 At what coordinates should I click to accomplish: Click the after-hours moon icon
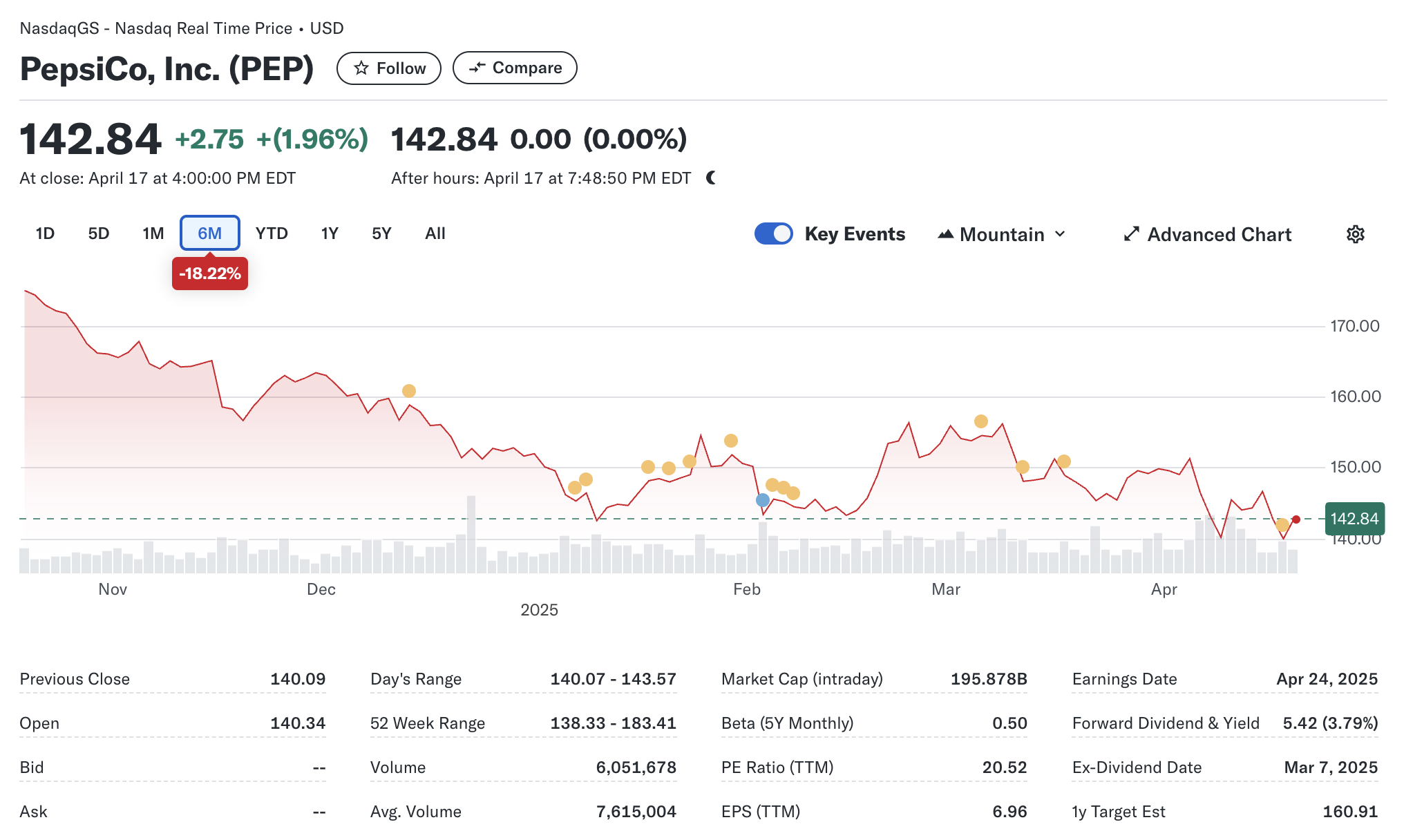[711, 178]
